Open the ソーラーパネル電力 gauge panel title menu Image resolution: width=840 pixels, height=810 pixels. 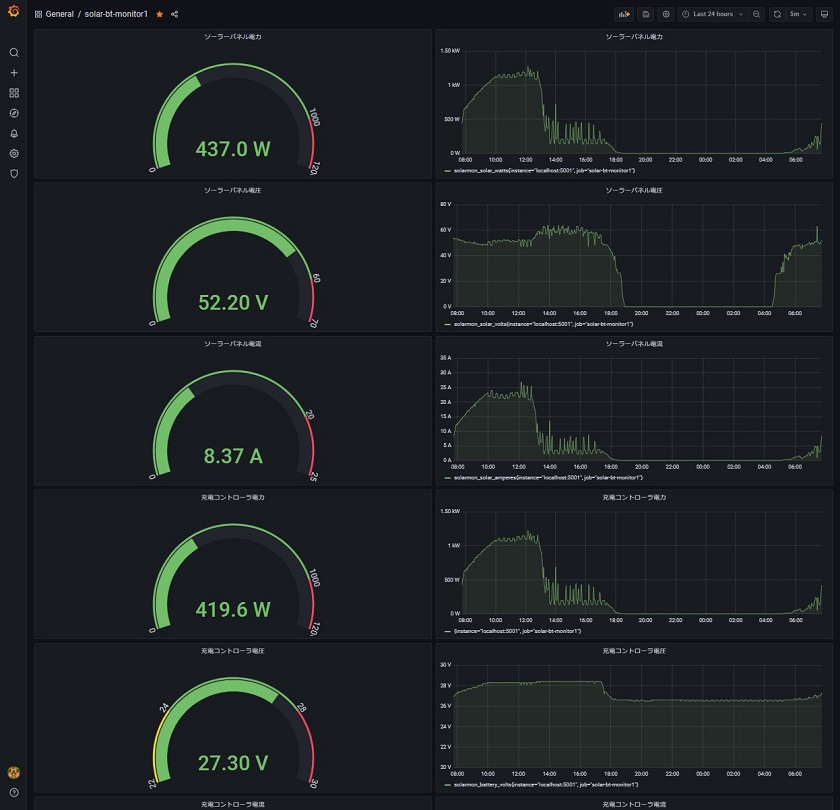tap(232, 36)
